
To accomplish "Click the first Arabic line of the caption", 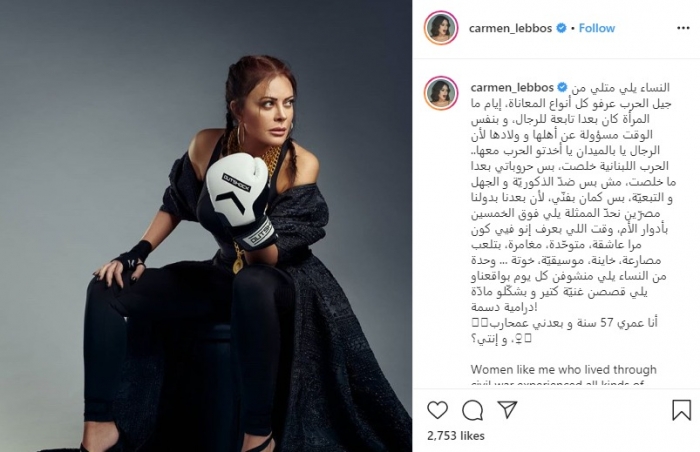I will (621, 88).
